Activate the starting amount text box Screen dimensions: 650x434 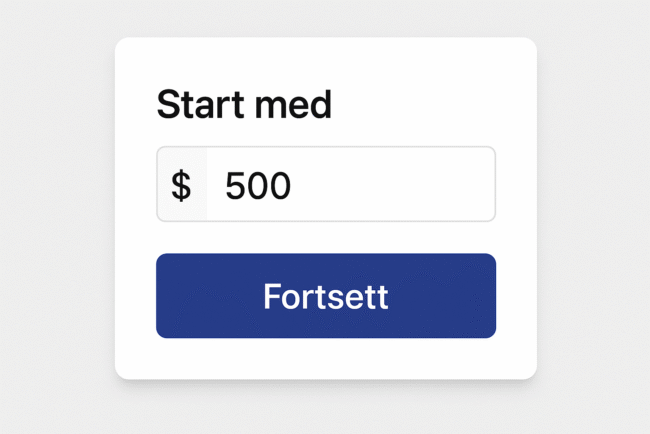pos(350,185)
